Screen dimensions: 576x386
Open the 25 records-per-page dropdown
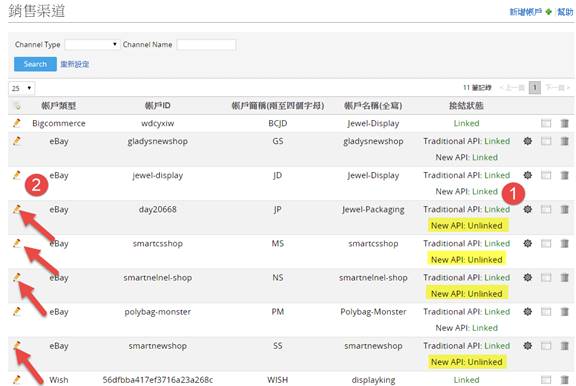click(x=22, y=88)
